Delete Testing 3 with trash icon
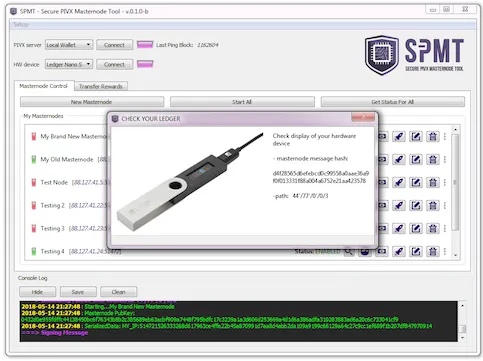The image size is (483, 361). pos(433,228)
